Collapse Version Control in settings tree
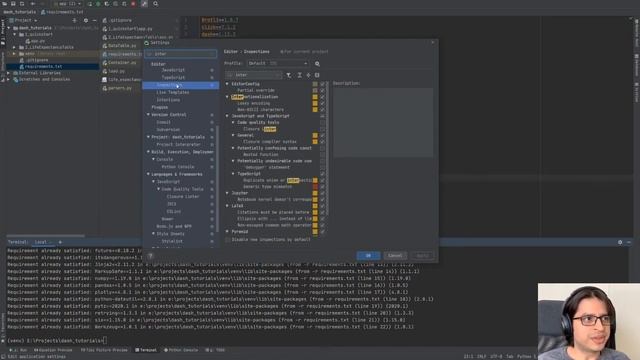 (x=148, y=115)
